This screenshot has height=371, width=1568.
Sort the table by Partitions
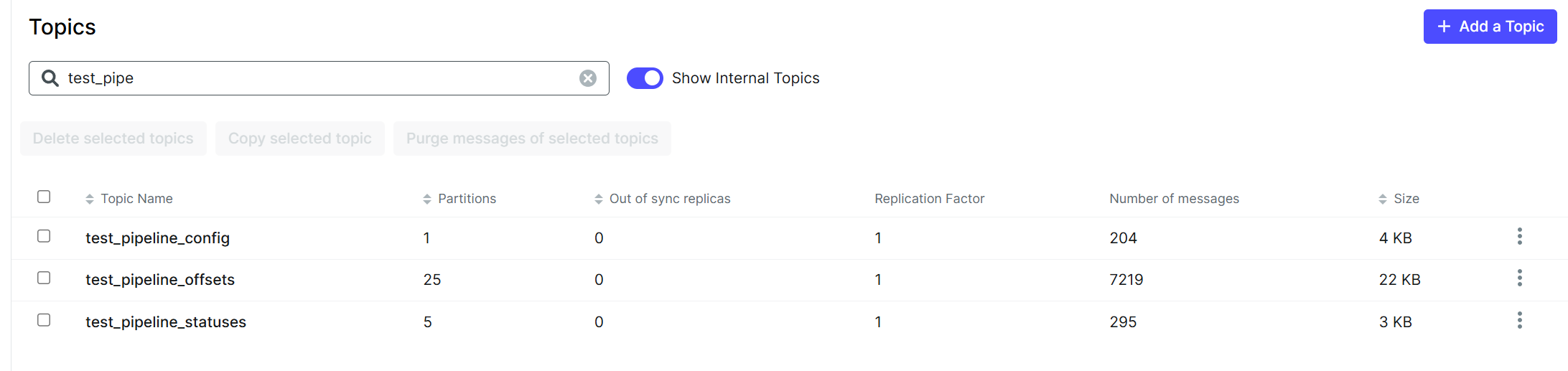tap(427, 199)
